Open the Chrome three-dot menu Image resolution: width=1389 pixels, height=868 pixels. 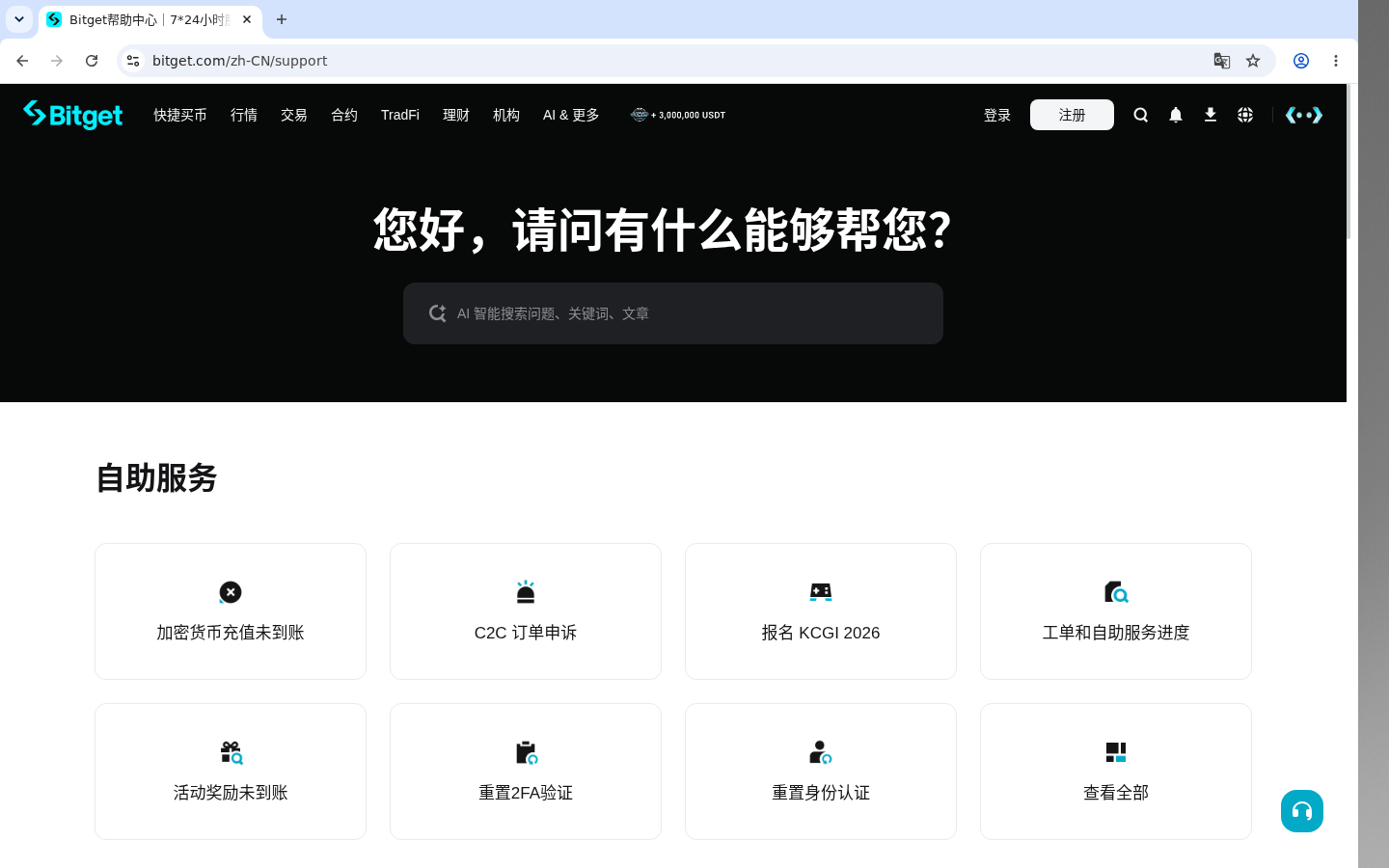click(1336, 61)
